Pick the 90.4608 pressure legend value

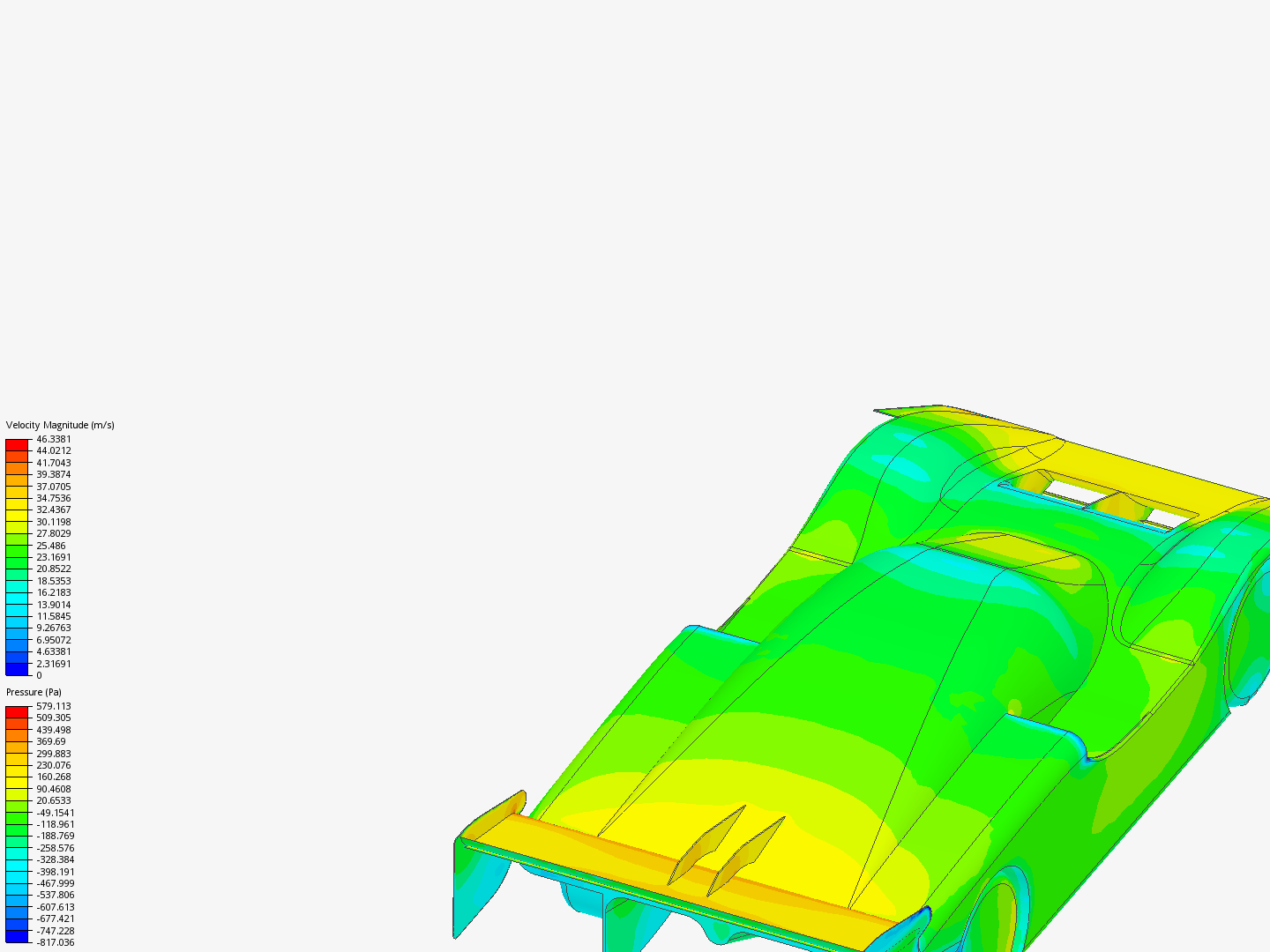pos(54,789)
